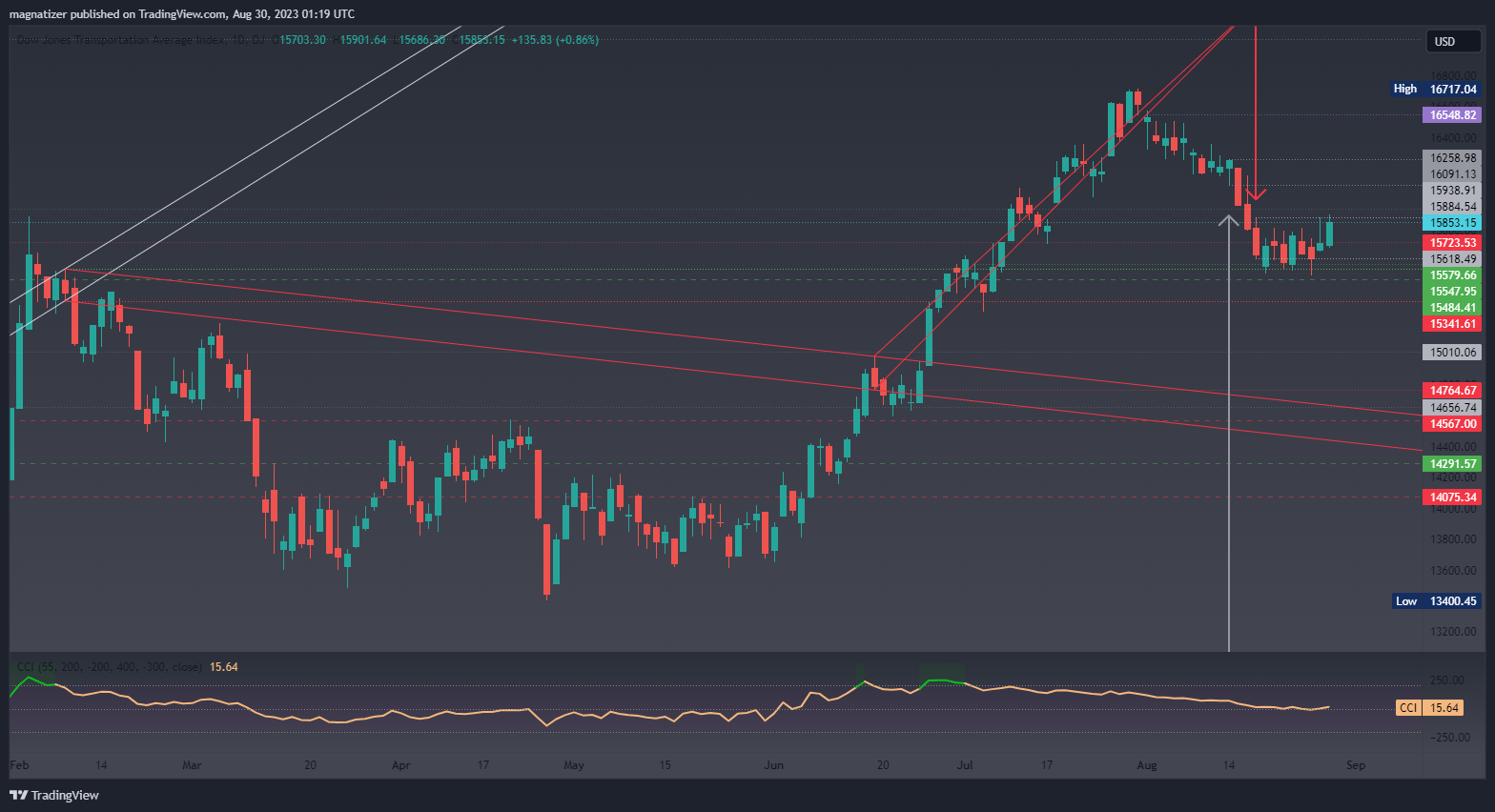This screenshot has height=812, width=1495.
Task: Click the red downward arrow head
Action: 1256,194
